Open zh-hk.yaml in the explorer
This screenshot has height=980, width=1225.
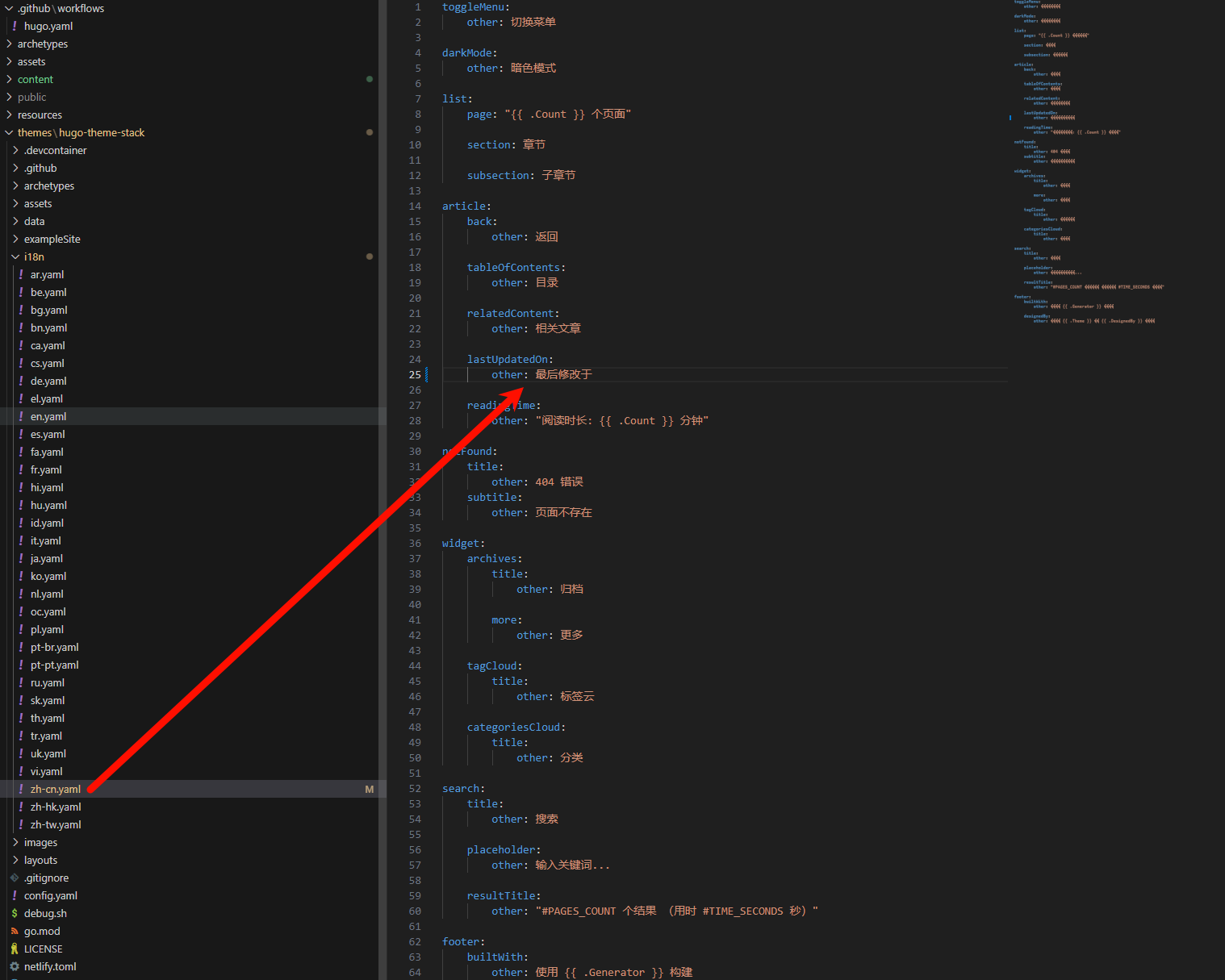click(56, 807)
